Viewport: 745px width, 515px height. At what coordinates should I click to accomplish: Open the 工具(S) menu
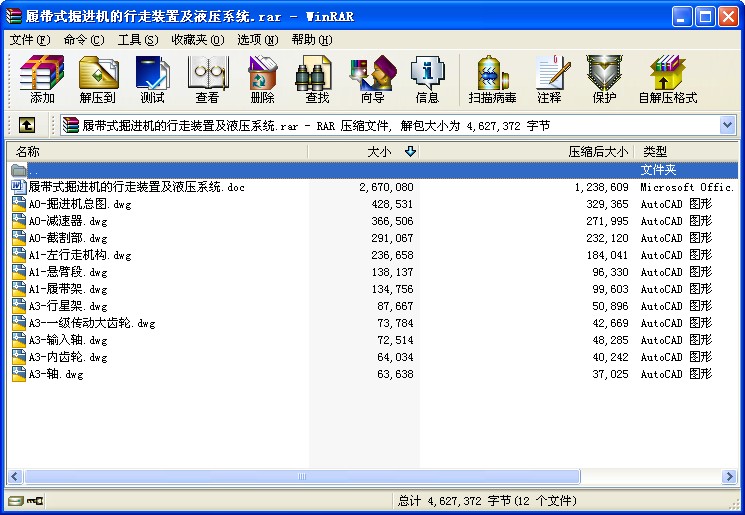pos(138,39)
